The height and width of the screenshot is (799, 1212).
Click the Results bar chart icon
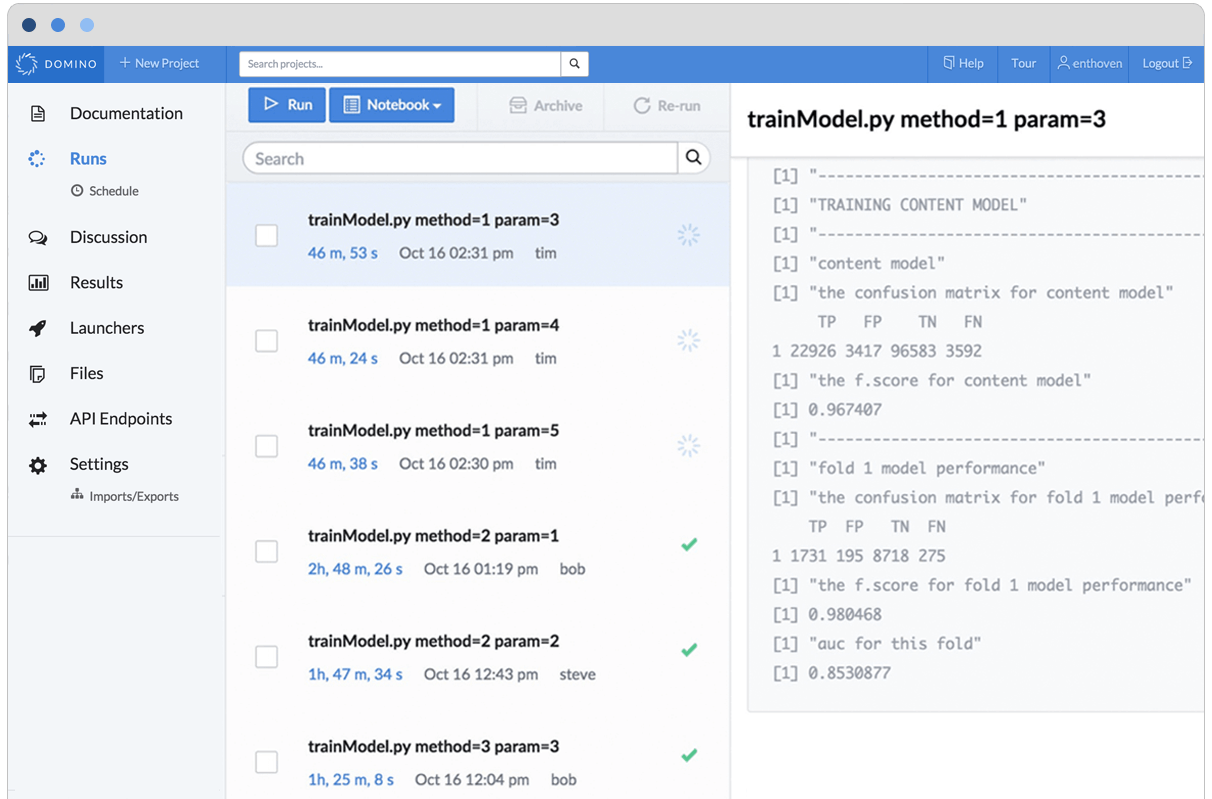pyautogui.click(x=38, y=282)
